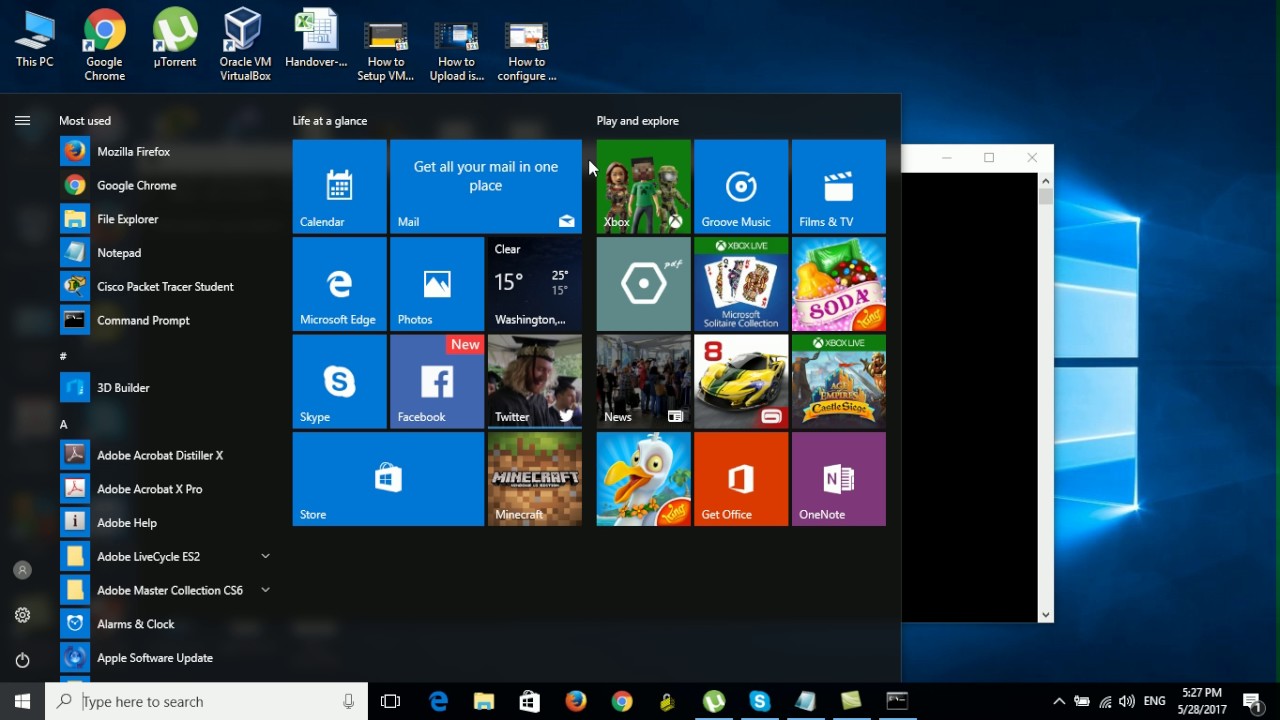Open the Weather tile for Washington

(535, 284)
